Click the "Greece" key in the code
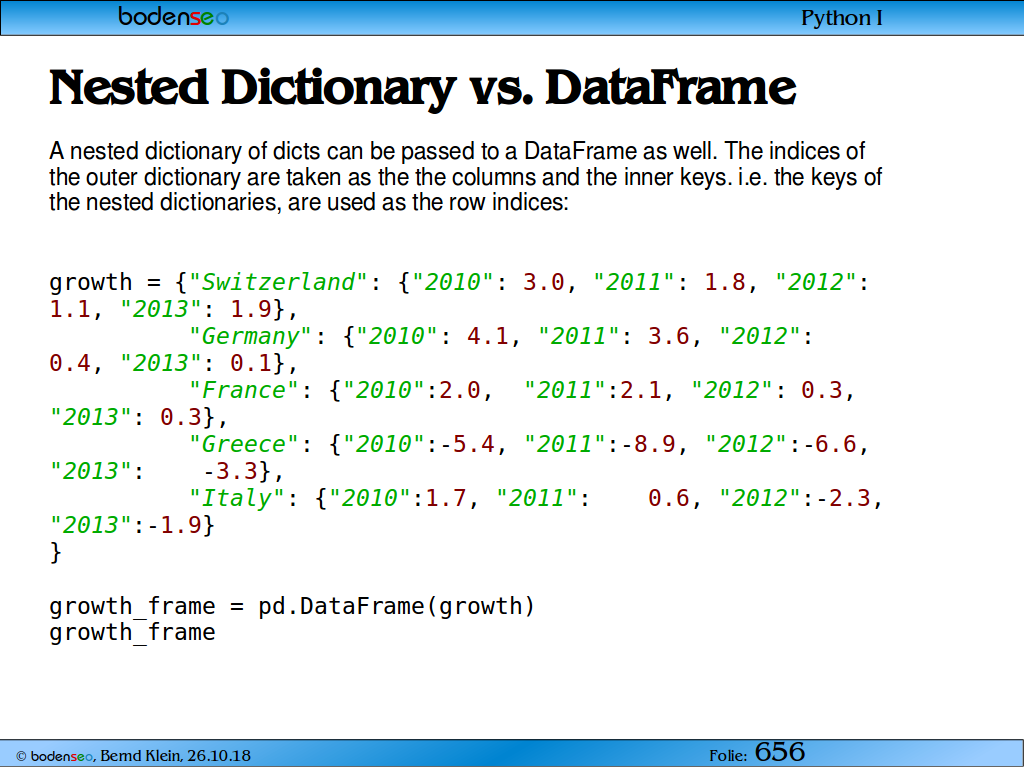The width and height of the screenshot is (1024, 768). pyautogui.click(x=244, y=445)
